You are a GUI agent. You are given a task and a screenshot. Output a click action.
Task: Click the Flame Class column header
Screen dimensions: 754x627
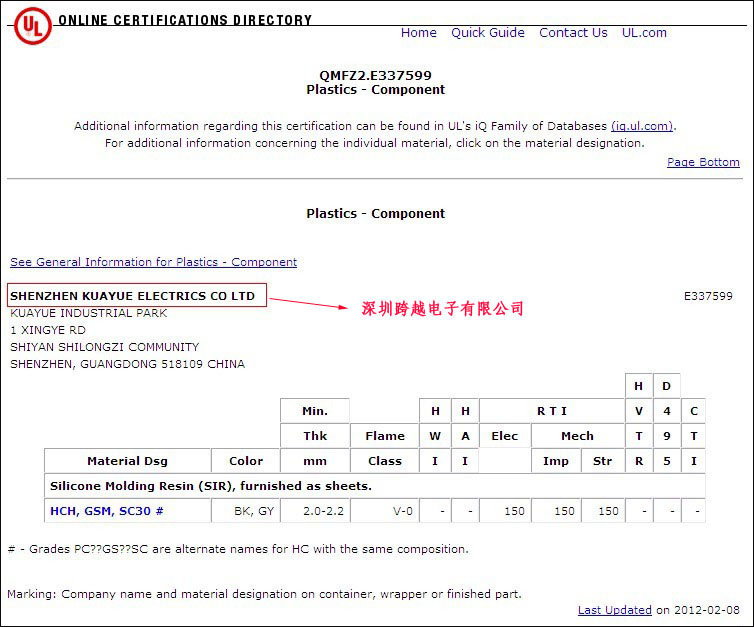point(385,448)
